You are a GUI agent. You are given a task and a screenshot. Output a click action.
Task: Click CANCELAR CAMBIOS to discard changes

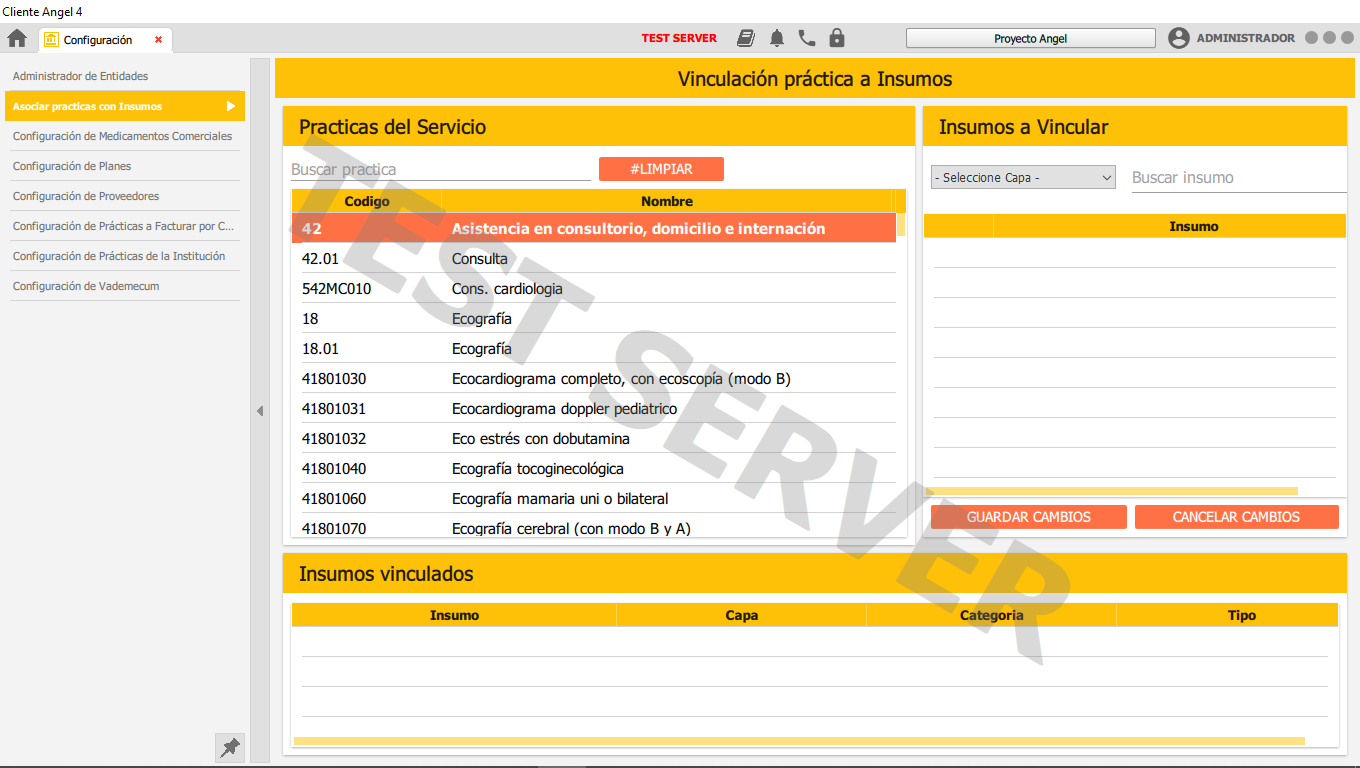click(x=1236, y=516)
